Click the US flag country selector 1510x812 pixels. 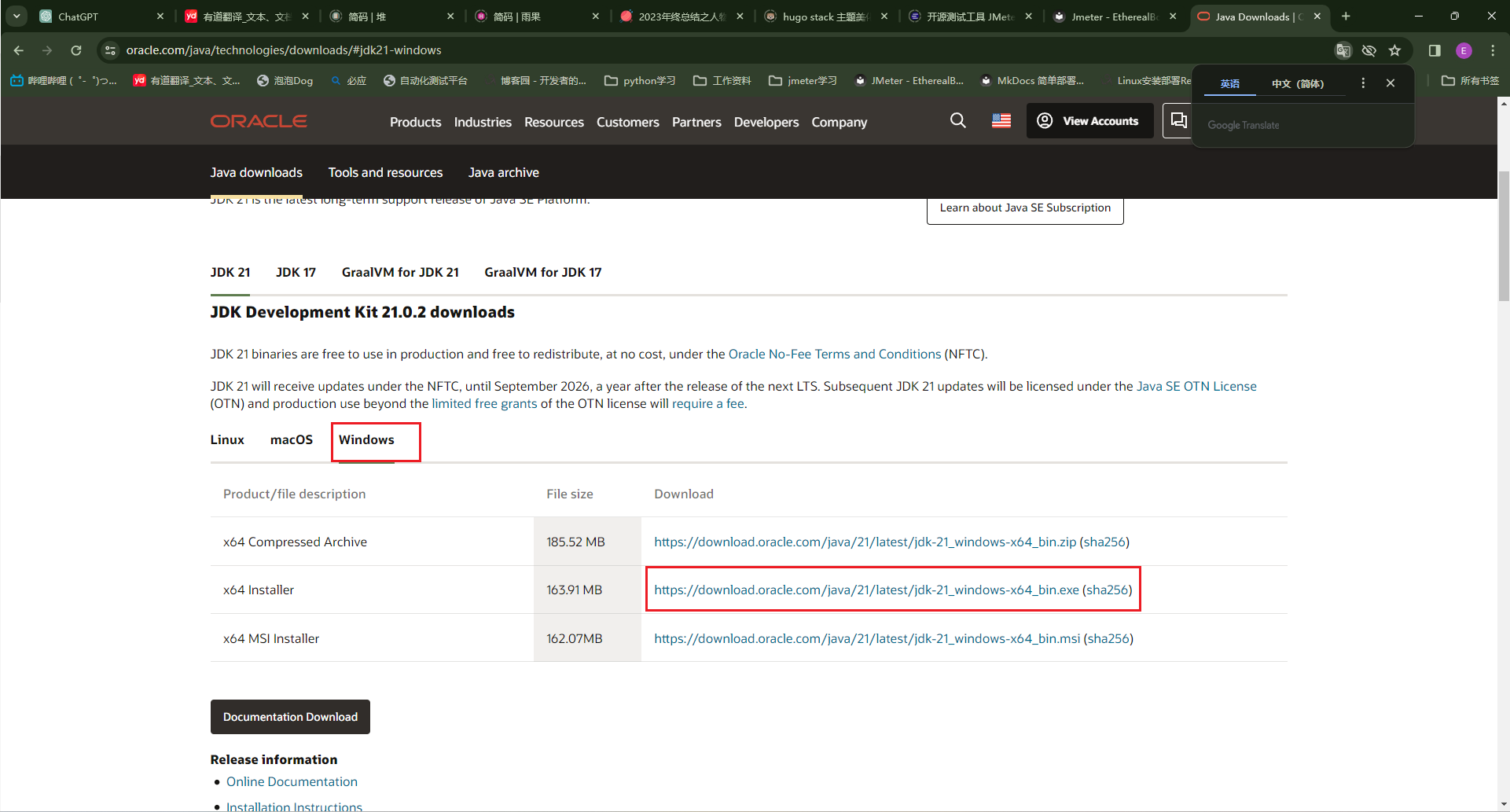pyautogui.click(x=1001, y=120)
